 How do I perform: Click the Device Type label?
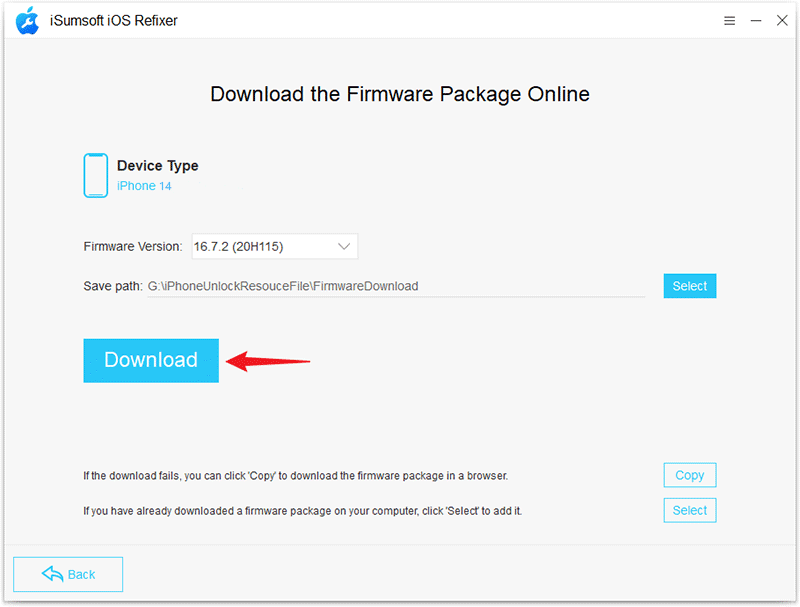pyautogui.click(x=157, y=166)
